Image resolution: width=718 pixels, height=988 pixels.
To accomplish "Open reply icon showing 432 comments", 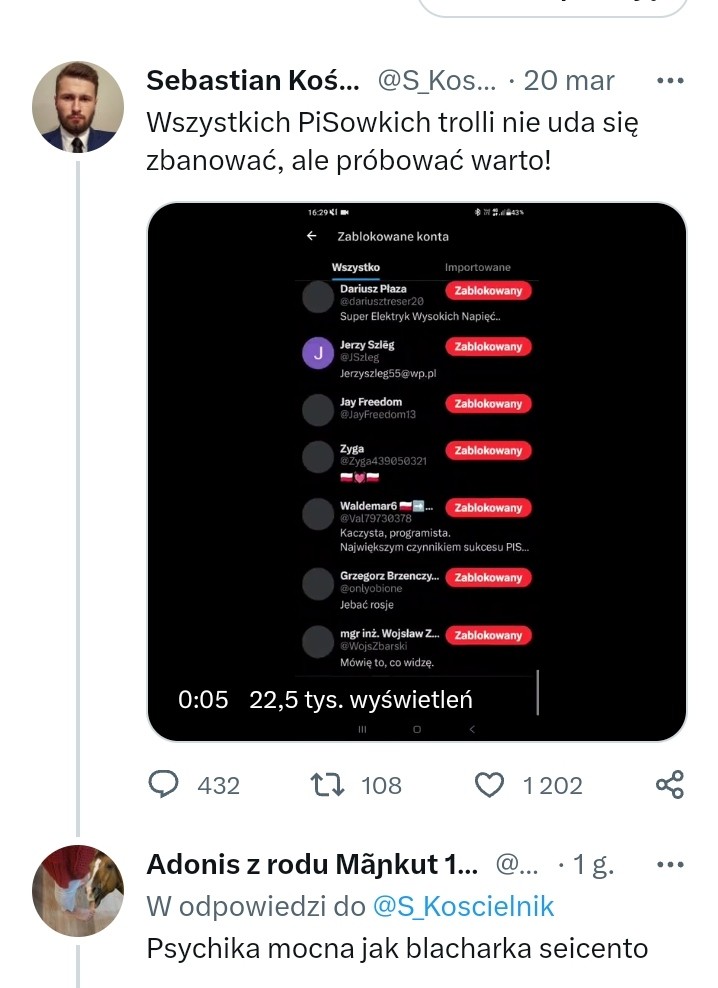I will 163,785.
